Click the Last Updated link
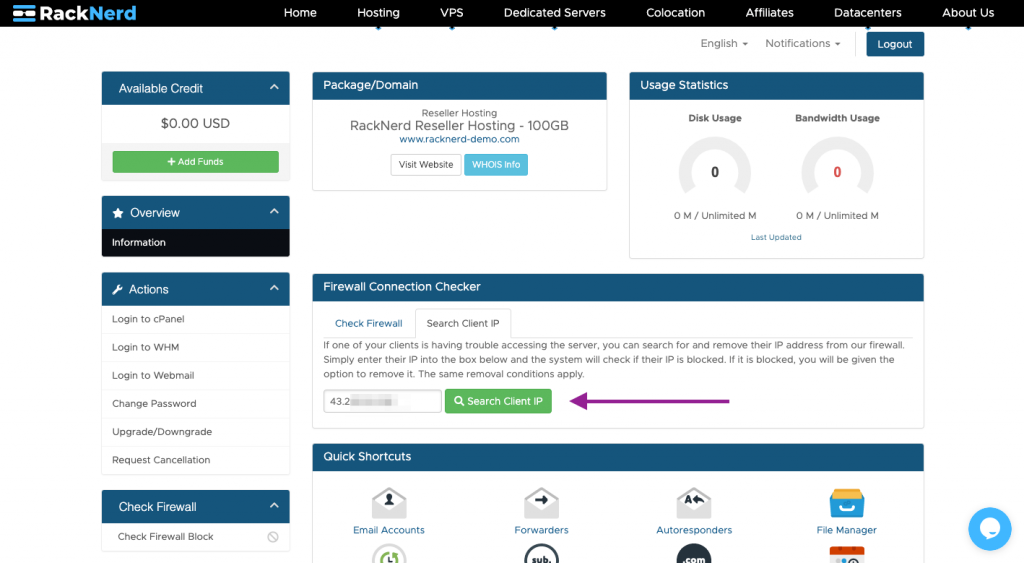Screen dimensions: 1024x563 (x=776, y=237)
